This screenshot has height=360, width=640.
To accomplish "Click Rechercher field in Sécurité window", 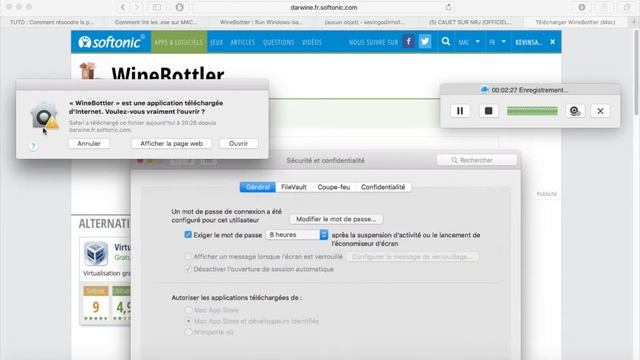I will pos(477,160).
